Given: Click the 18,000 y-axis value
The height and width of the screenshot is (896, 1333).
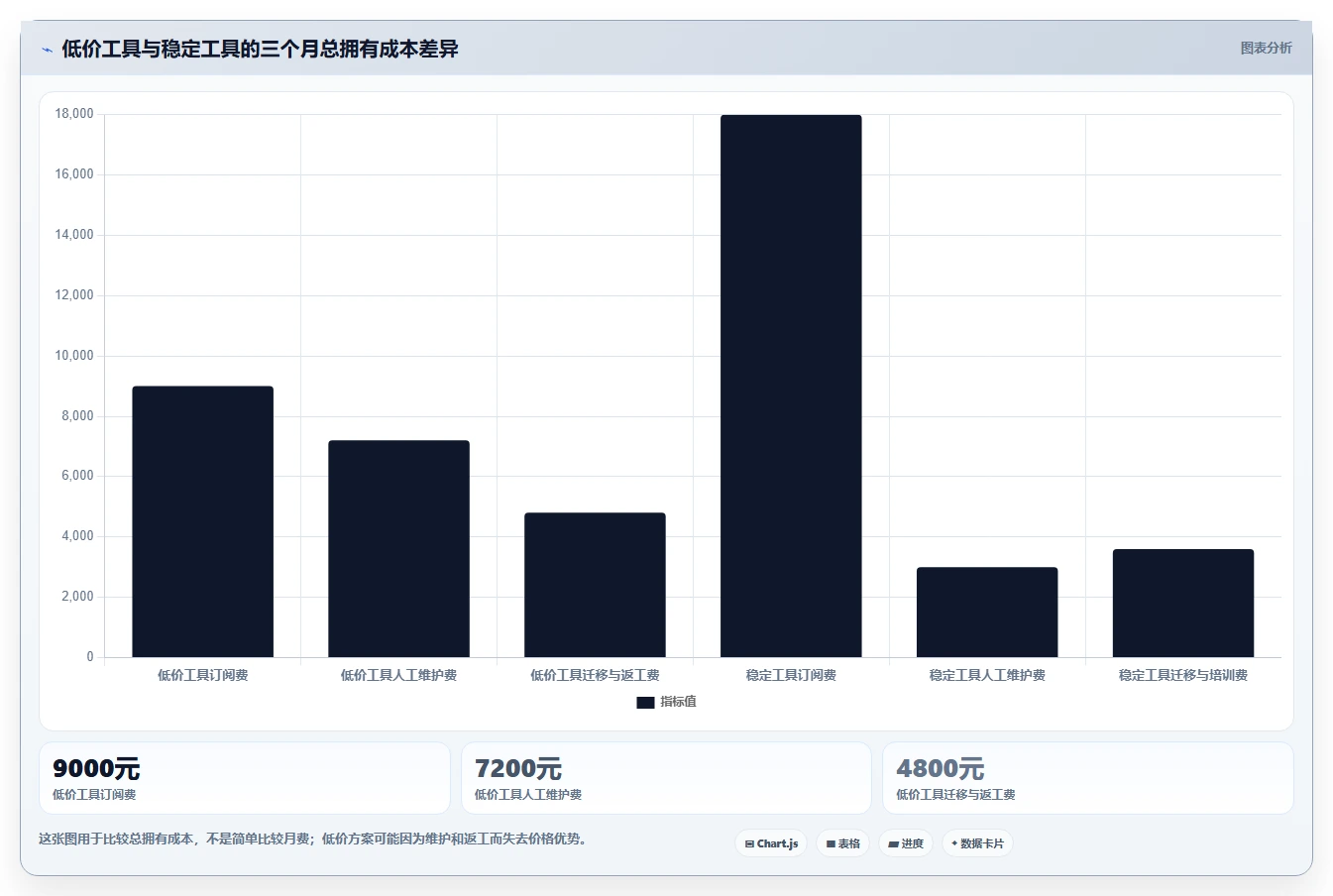Looking at the screenshot, I should [74, 114].
